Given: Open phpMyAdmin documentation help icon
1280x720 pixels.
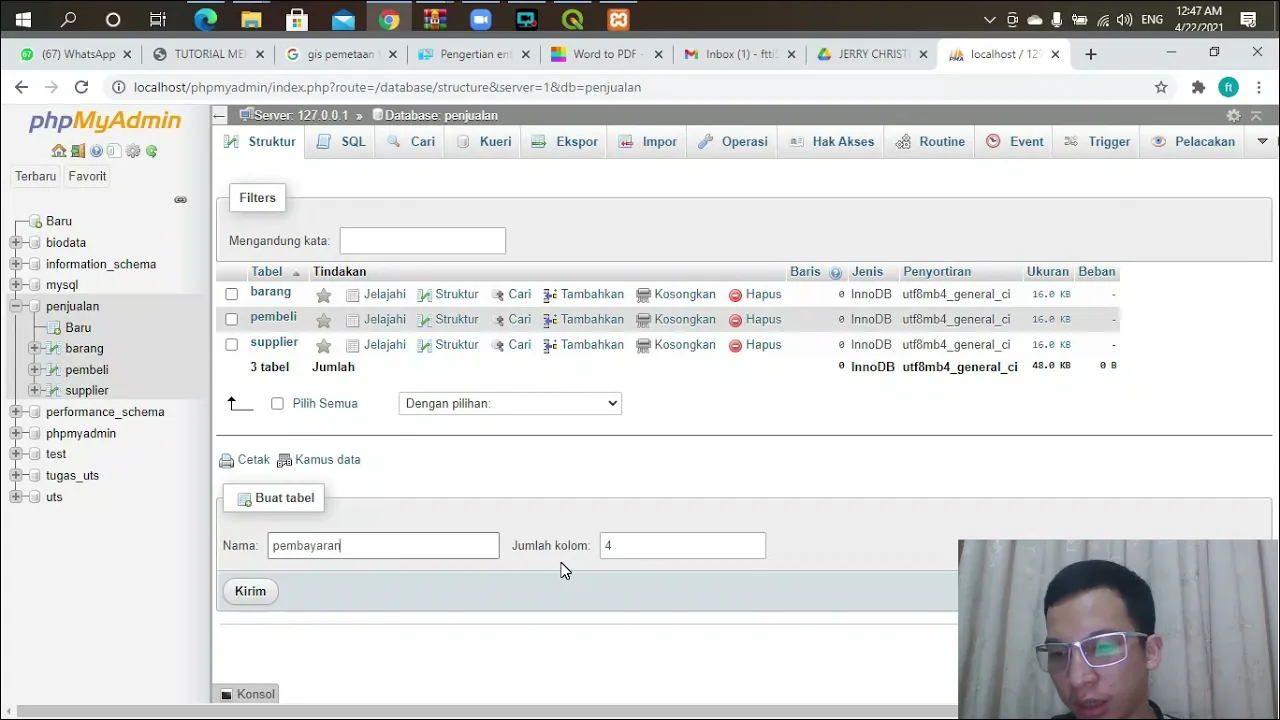Looking at the screenshot, I should pyautogui.click(x=96, y=151).
